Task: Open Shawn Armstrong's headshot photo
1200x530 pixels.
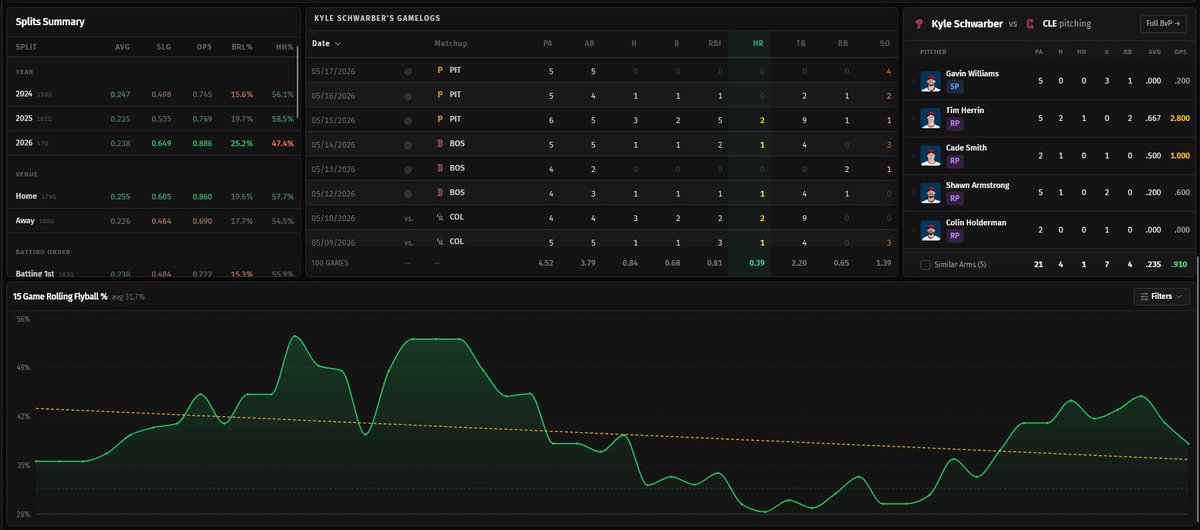Action: (x=931, y=193)
